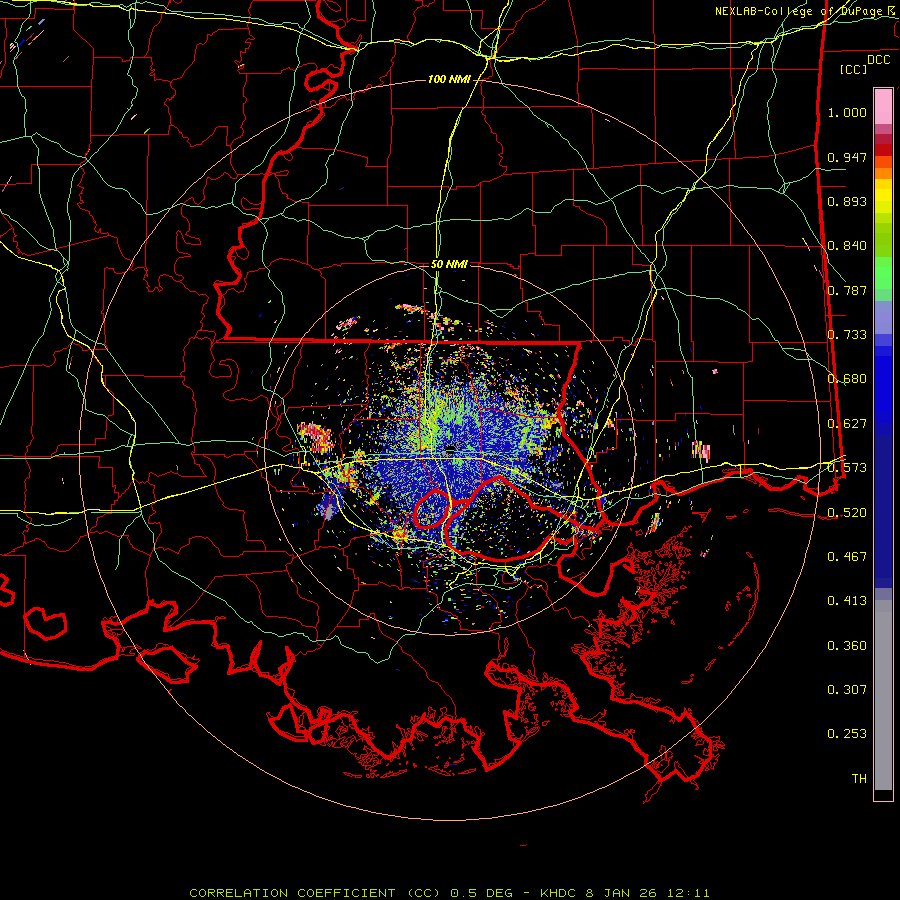Click the [CC] legend heading
The width and height of the screenshot is (900, 900).
point(853,69)
